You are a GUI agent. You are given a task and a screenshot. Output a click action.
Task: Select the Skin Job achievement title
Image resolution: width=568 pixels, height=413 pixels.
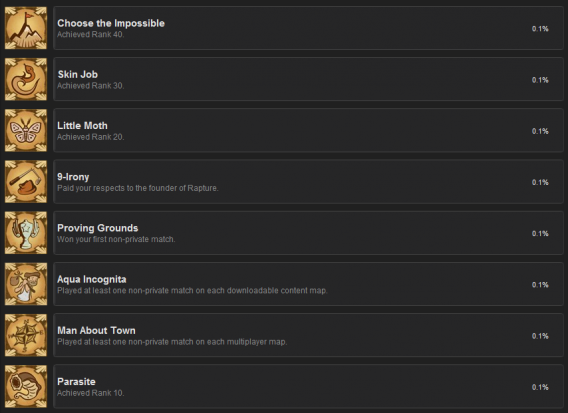click(x=78, y=74)
